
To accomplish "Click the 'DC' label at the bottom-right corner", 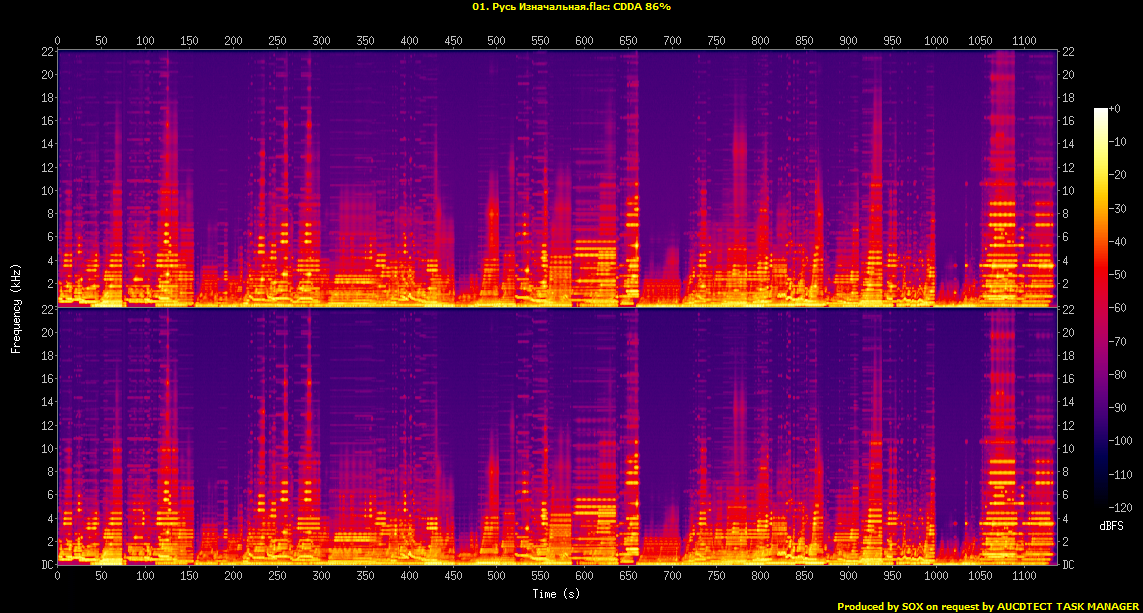I will (x=1068, y=565).
